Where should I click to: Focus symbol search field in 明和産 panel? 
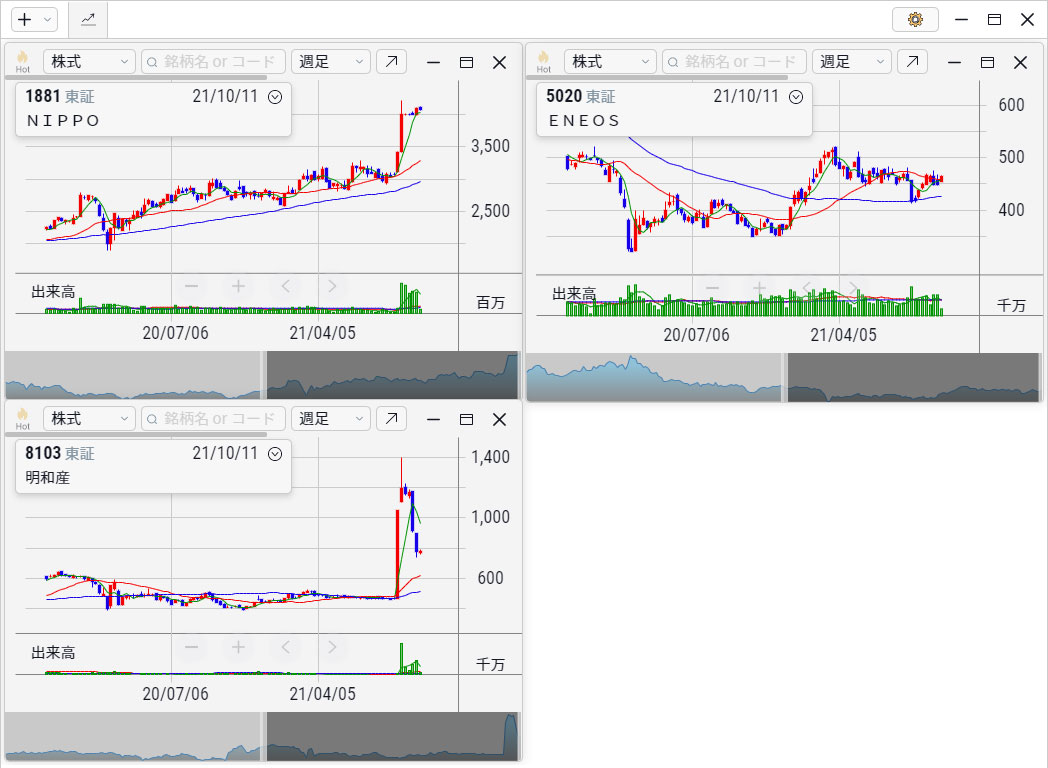[213, 418]
